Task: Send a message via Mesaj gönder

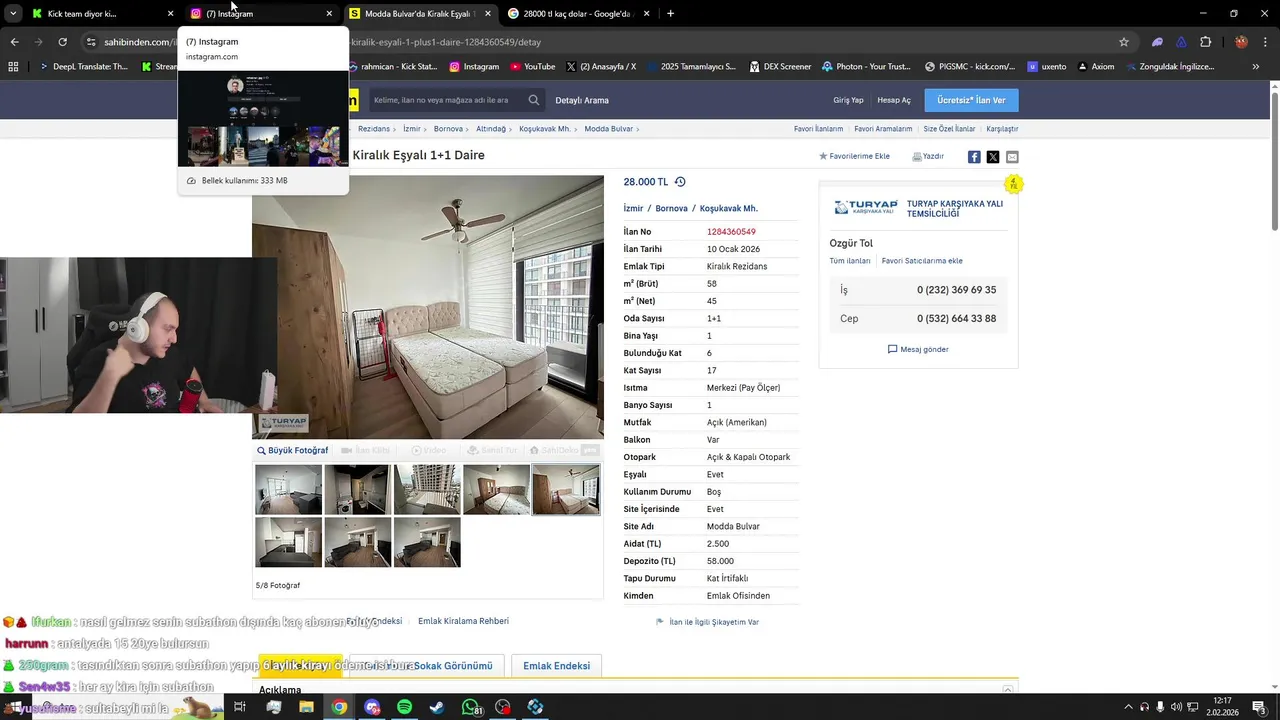Action: [918, 349]
